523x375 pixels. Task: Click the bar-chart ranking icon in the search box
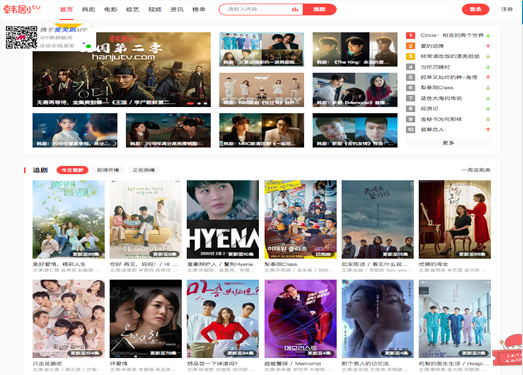[295, 9]
